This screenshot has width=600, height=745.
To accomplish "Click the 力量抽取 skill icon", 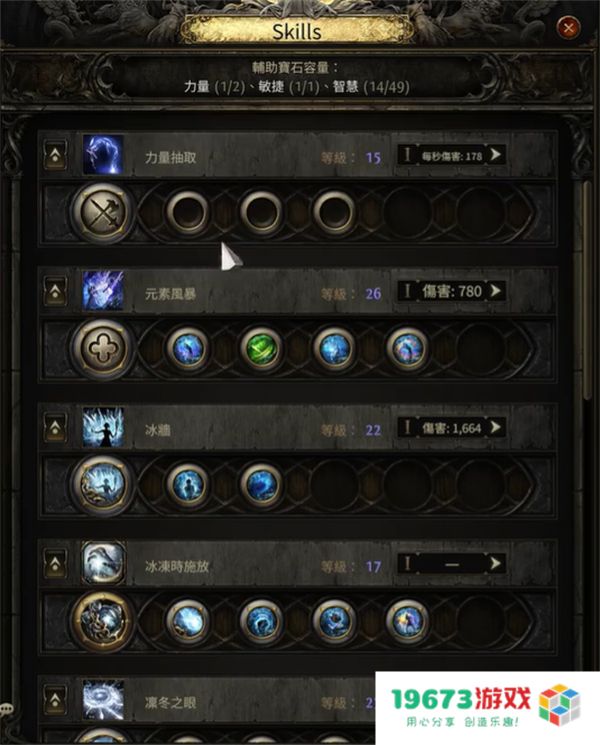I will 103,155.
